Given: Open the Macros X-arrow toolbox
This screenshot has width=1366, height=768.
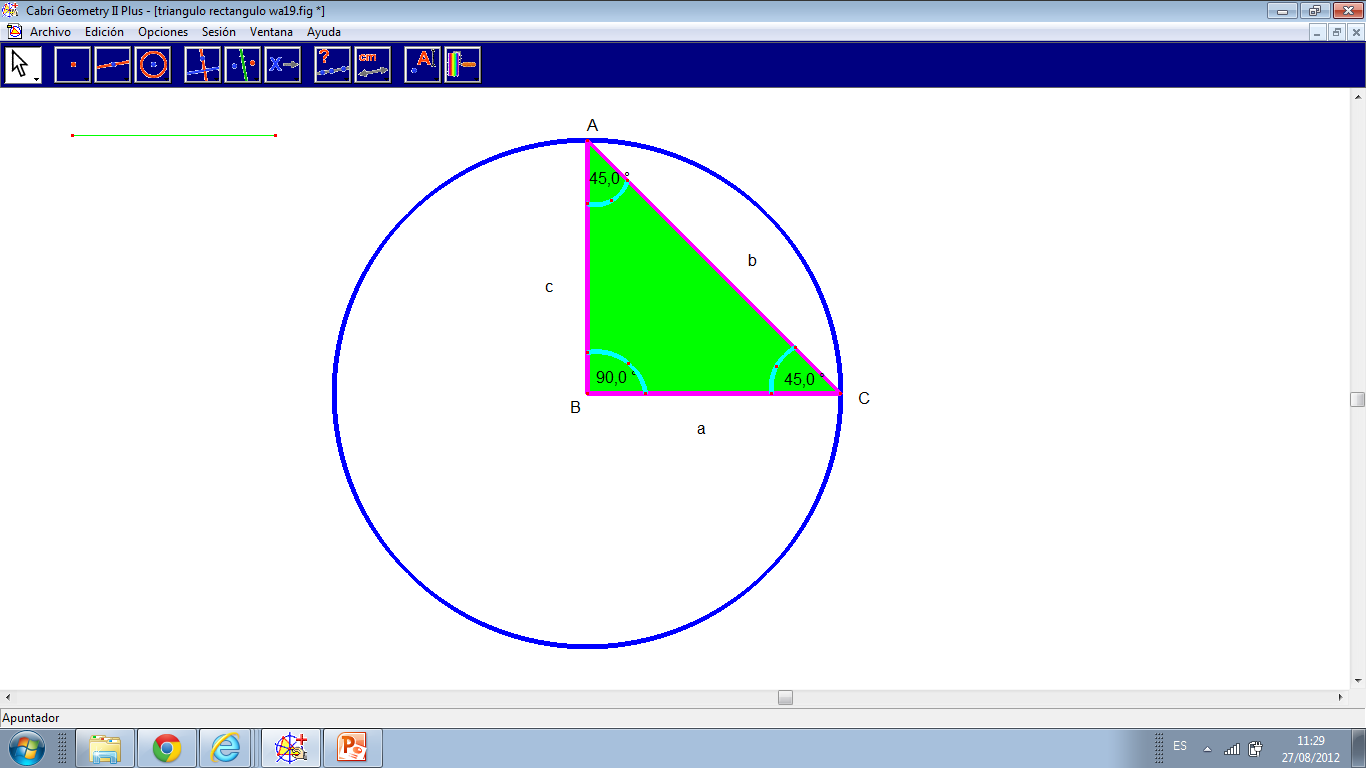Looking at the screenshot, I should pyautogui.click(x=283, y=65).
